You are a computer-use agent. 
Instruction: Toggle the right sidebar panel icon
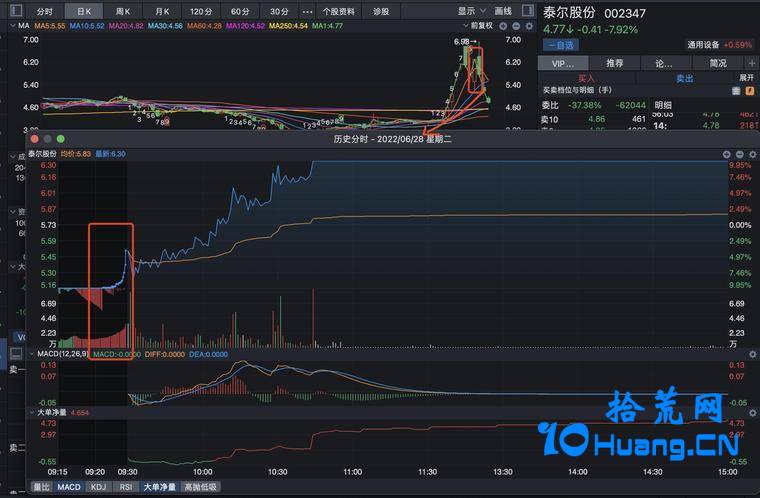pyautogui.click(x=528, y=10)
